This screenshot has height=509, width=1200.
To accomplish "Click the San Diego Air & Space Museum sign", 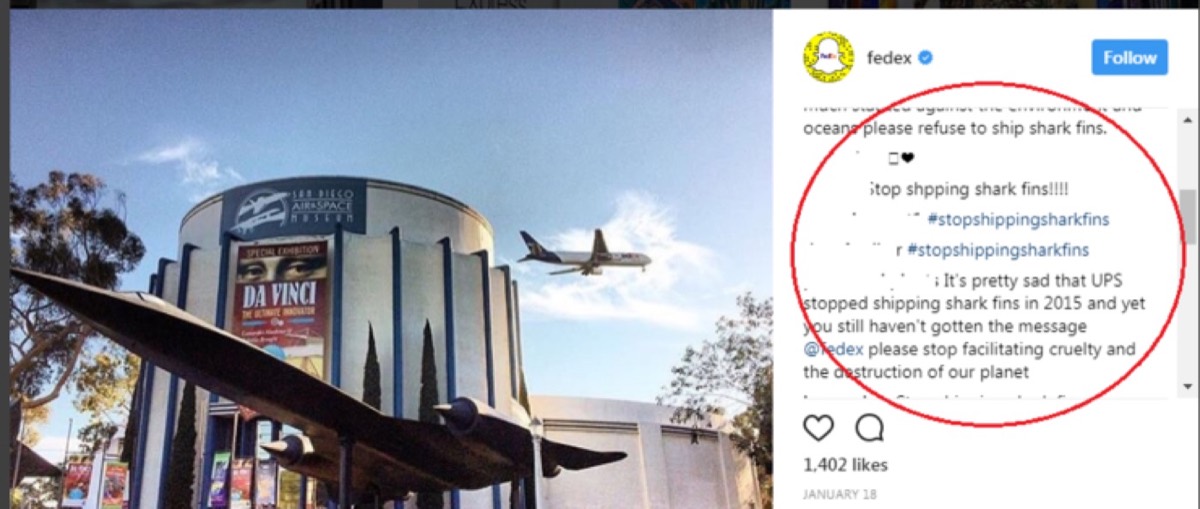I will tap(294, 206).
